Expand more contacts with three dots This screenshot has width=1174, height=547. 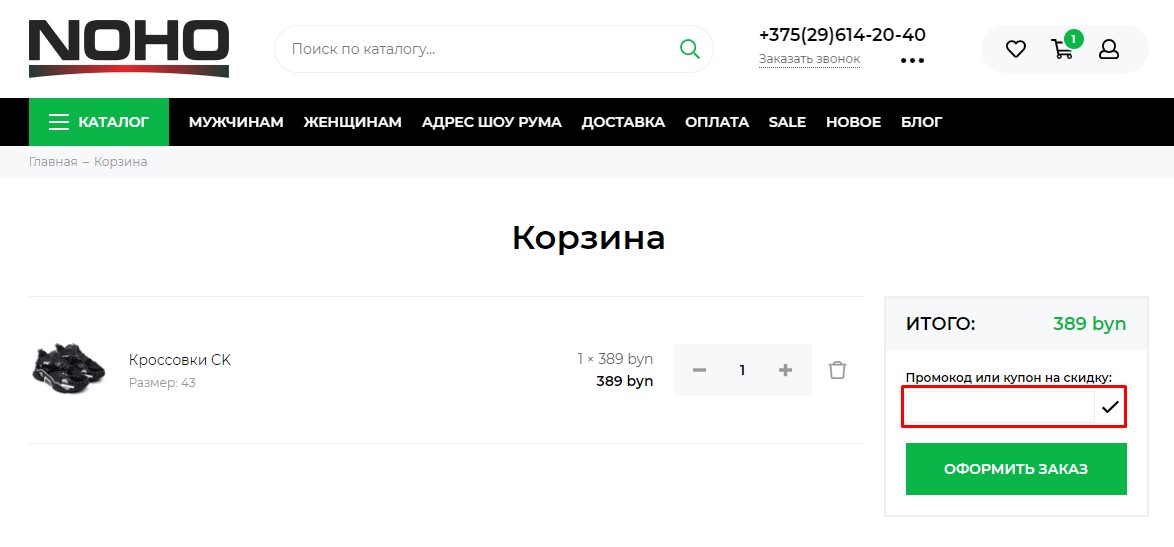tap(912, 61)
